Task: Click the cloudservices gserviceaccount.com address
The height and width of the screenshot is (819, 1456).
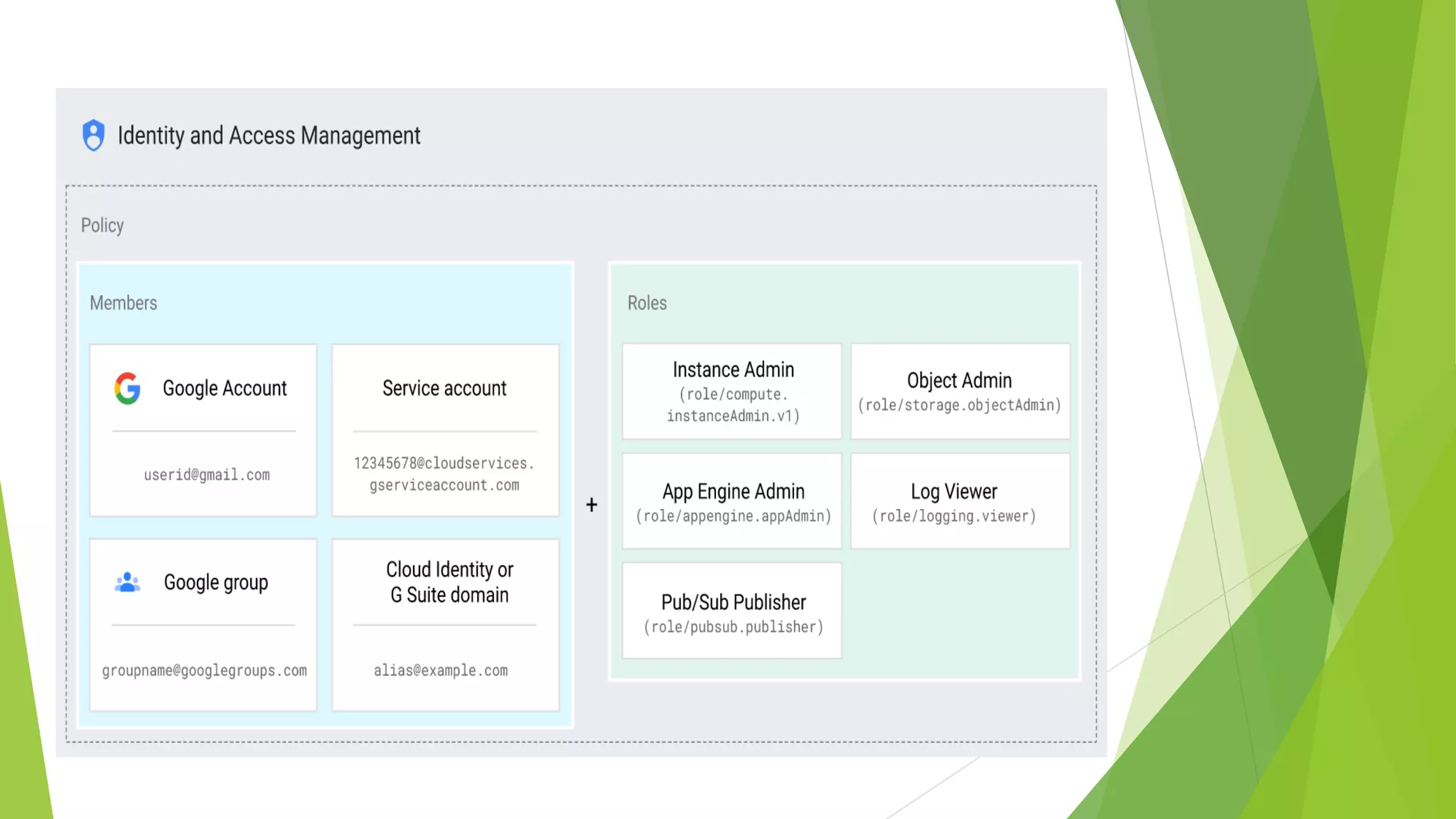Action: (x=444, y=474)
